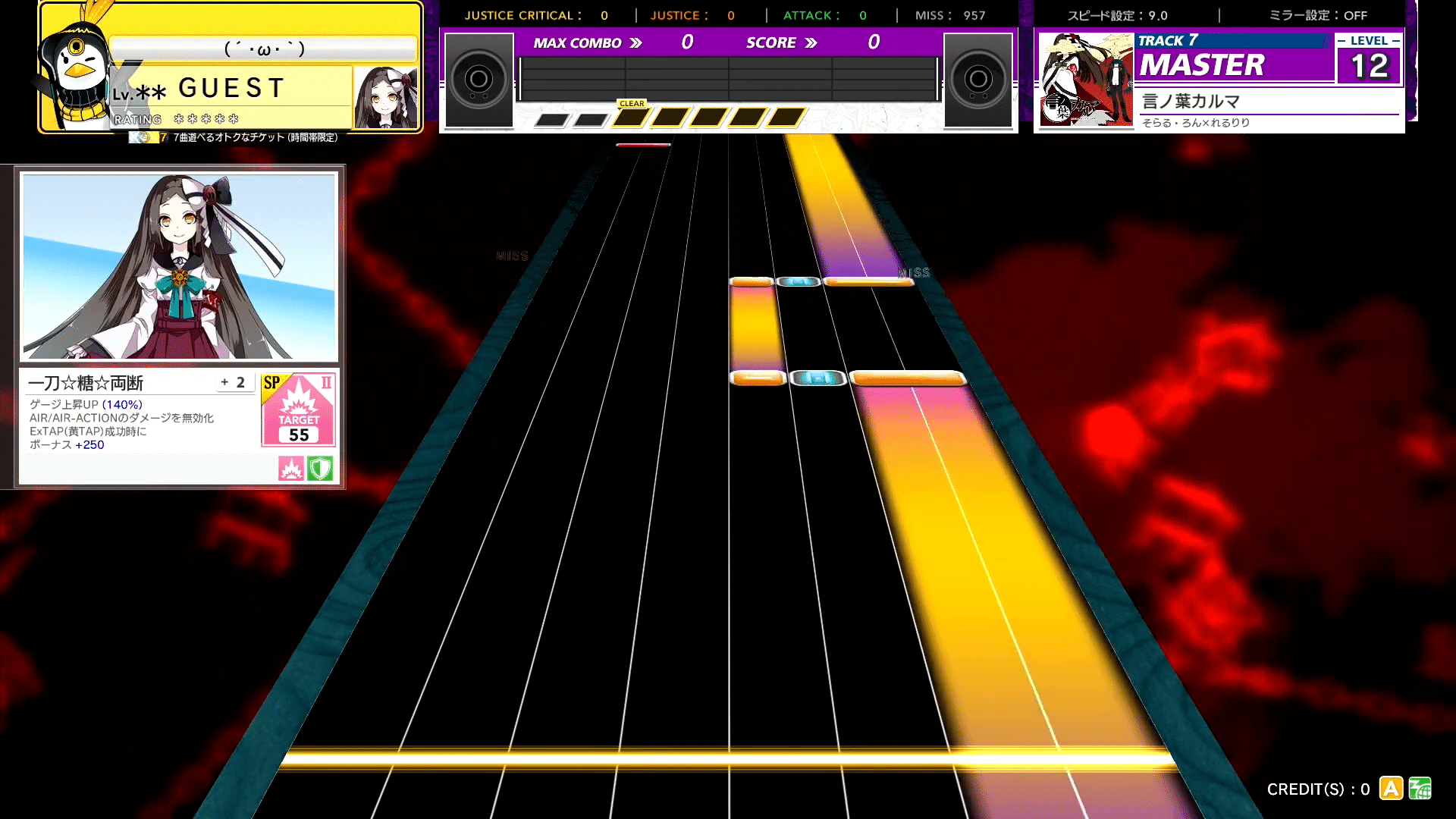
Task: Click the TRACK 7 label
Action: (x=1168, y=40)
